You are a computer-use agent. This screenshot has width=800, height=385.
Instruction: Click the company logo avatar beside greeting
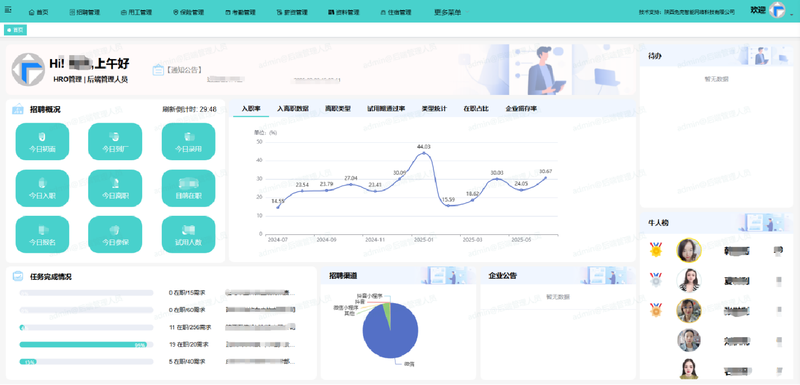pyautogui.click(x=29, y=69)
